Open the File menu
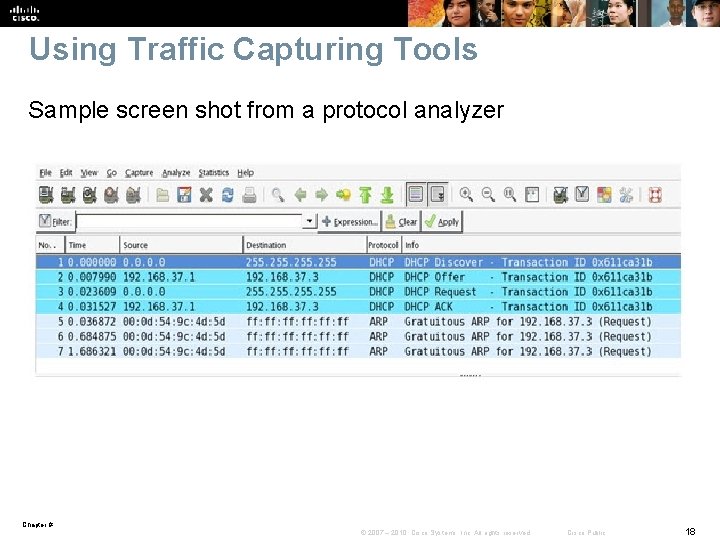Viewport: 720px width, 540px height. point(45,173)
